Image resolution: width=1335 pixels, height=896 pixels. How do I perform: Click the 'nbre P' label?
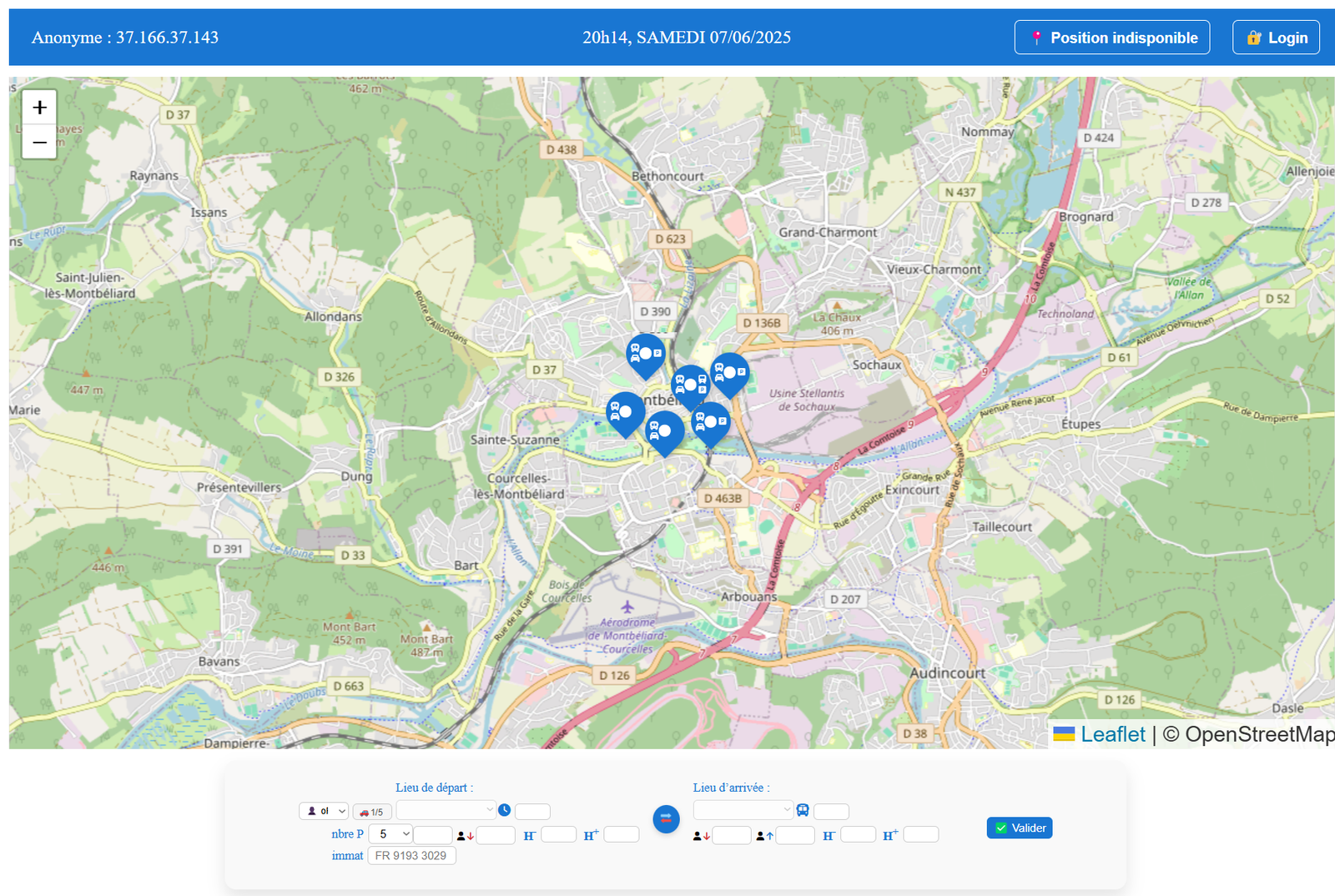tap(347, 833)
